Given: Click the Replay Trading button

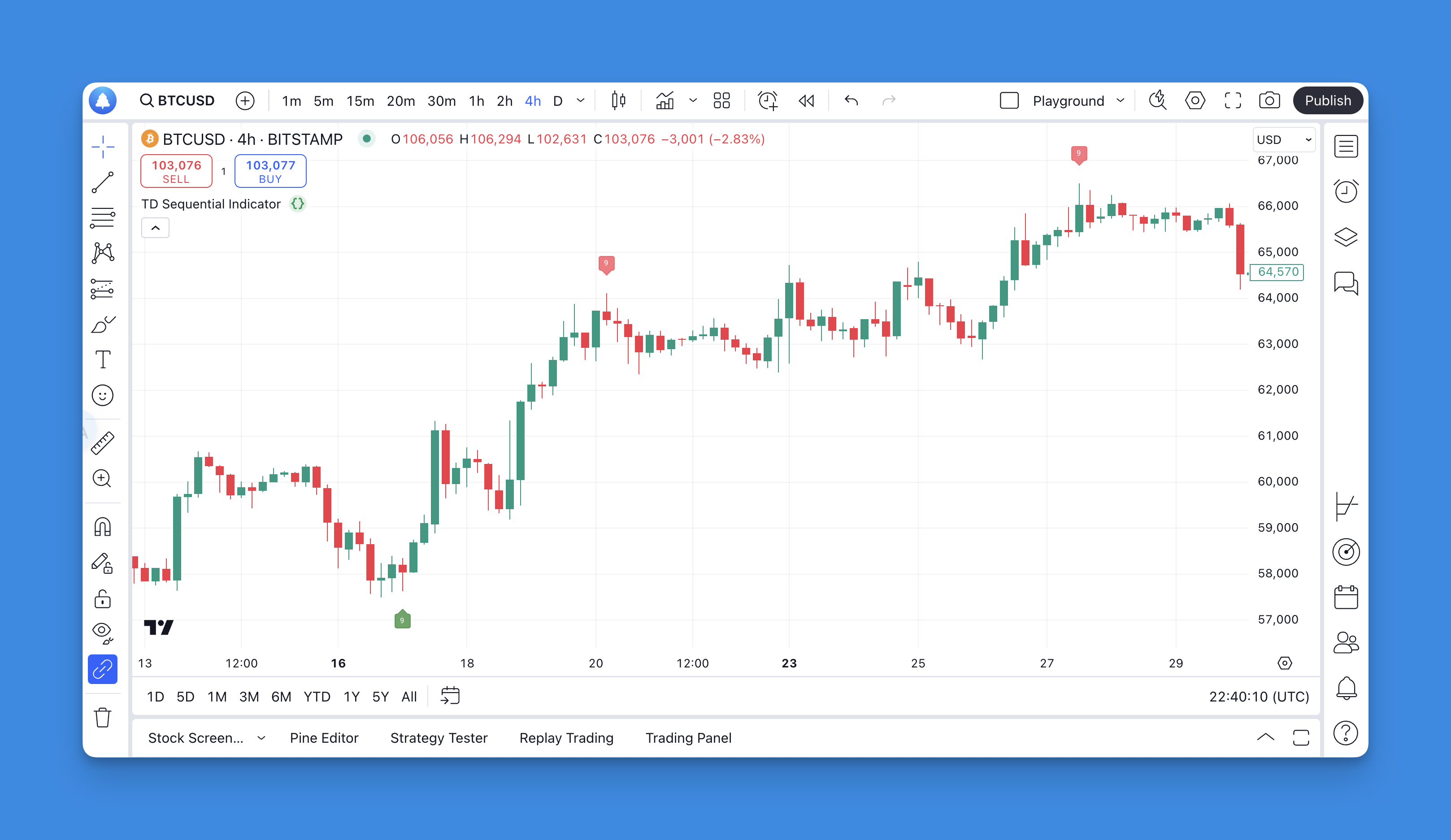Looking at the screenshot, I should 566,738.
